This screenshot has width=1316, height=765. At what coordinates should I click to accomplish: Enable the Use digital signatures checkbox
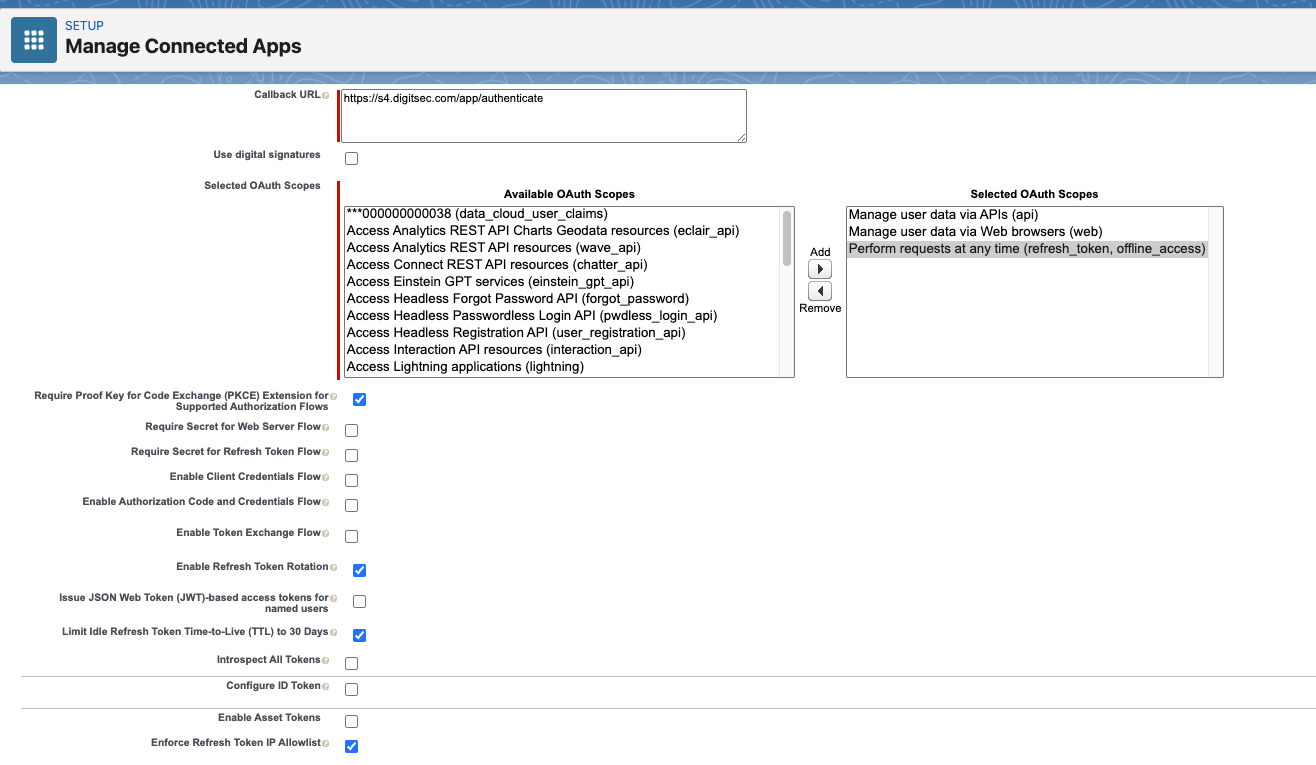(351, 158)
